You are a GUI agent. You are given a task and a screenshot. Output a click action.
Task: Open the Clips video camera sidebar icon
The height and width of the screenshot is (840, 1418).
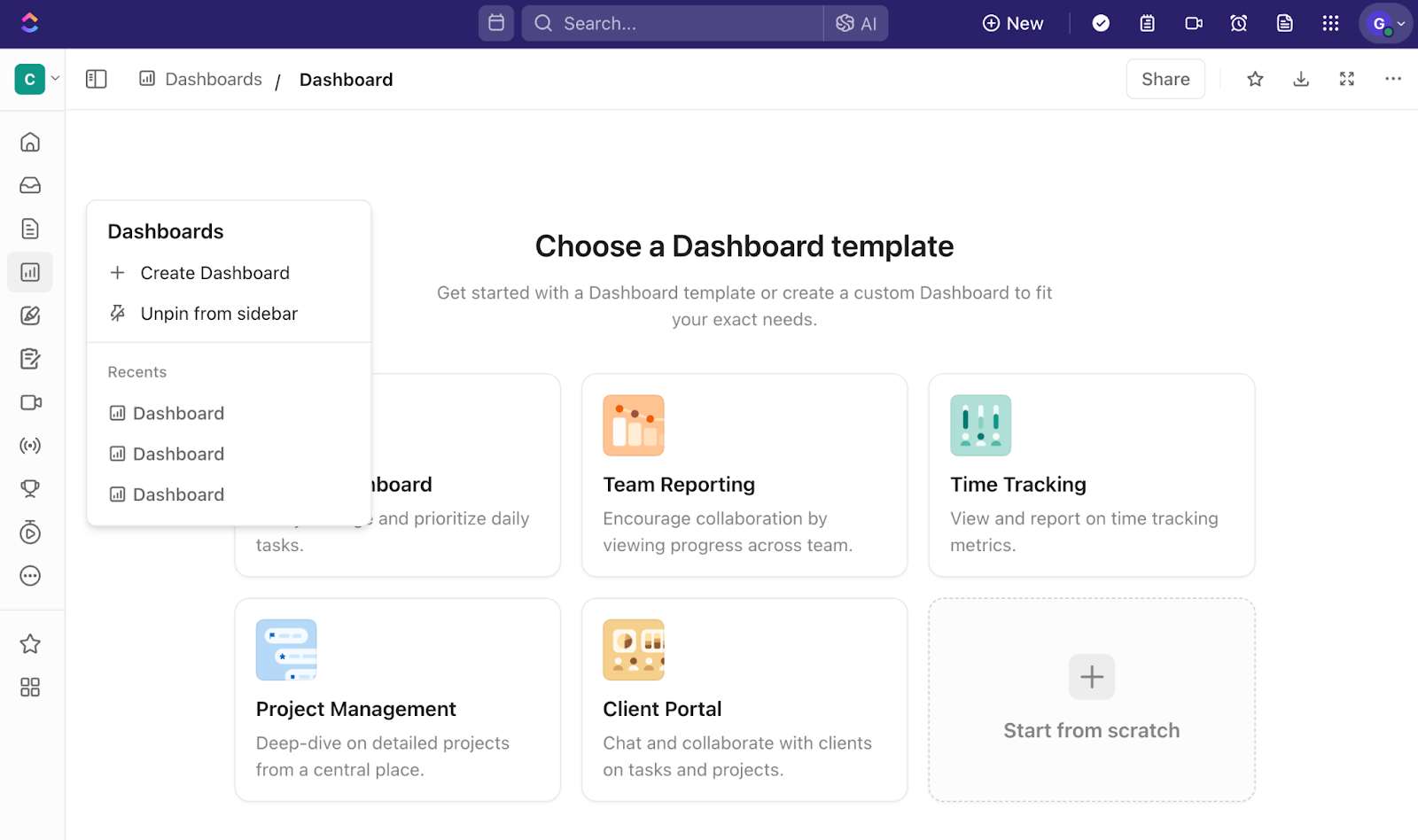coord(30,402)
